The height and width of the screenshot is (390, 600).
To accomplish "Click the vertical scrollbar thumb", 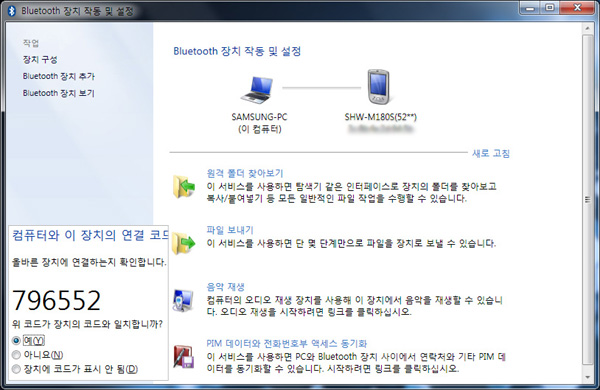I will click(587, 199).
